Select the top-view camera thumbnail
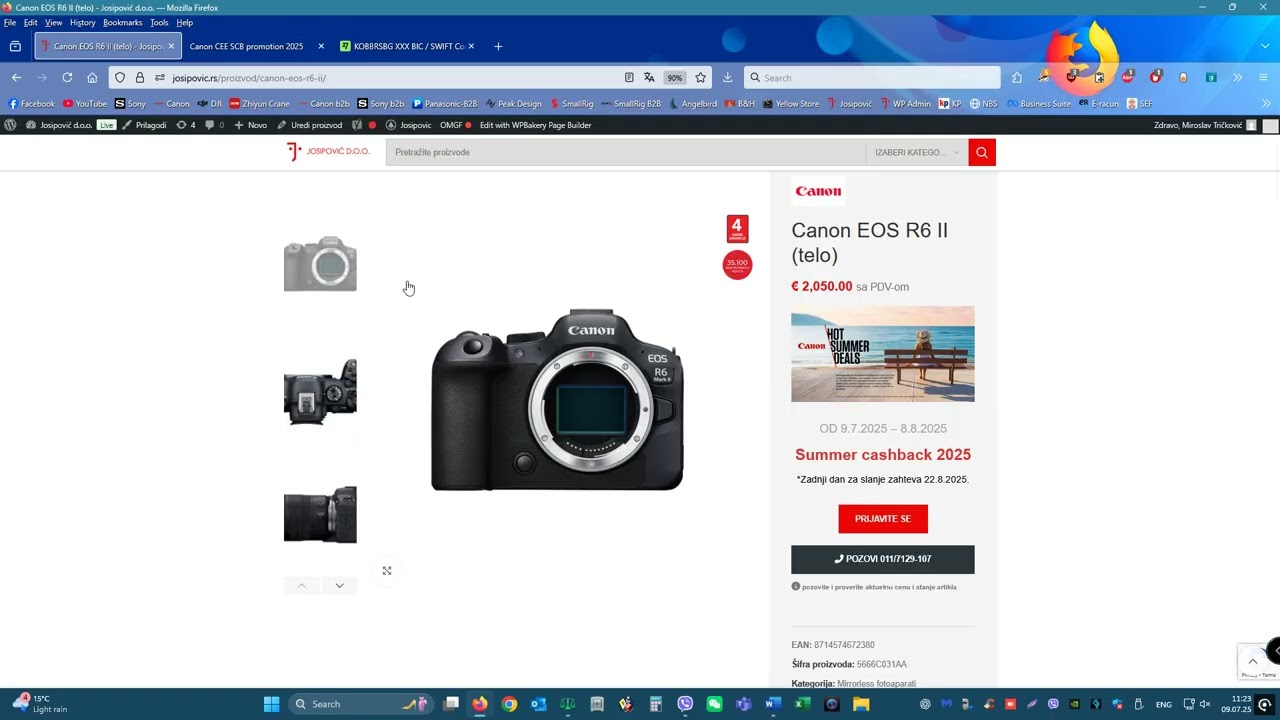1280x720 pixels. [x=320, y=392]
